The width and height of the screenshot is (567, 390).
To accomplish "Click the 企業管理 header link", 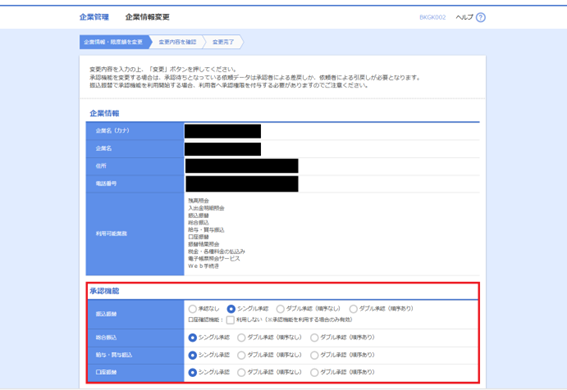I will click(x=94, y=17).
